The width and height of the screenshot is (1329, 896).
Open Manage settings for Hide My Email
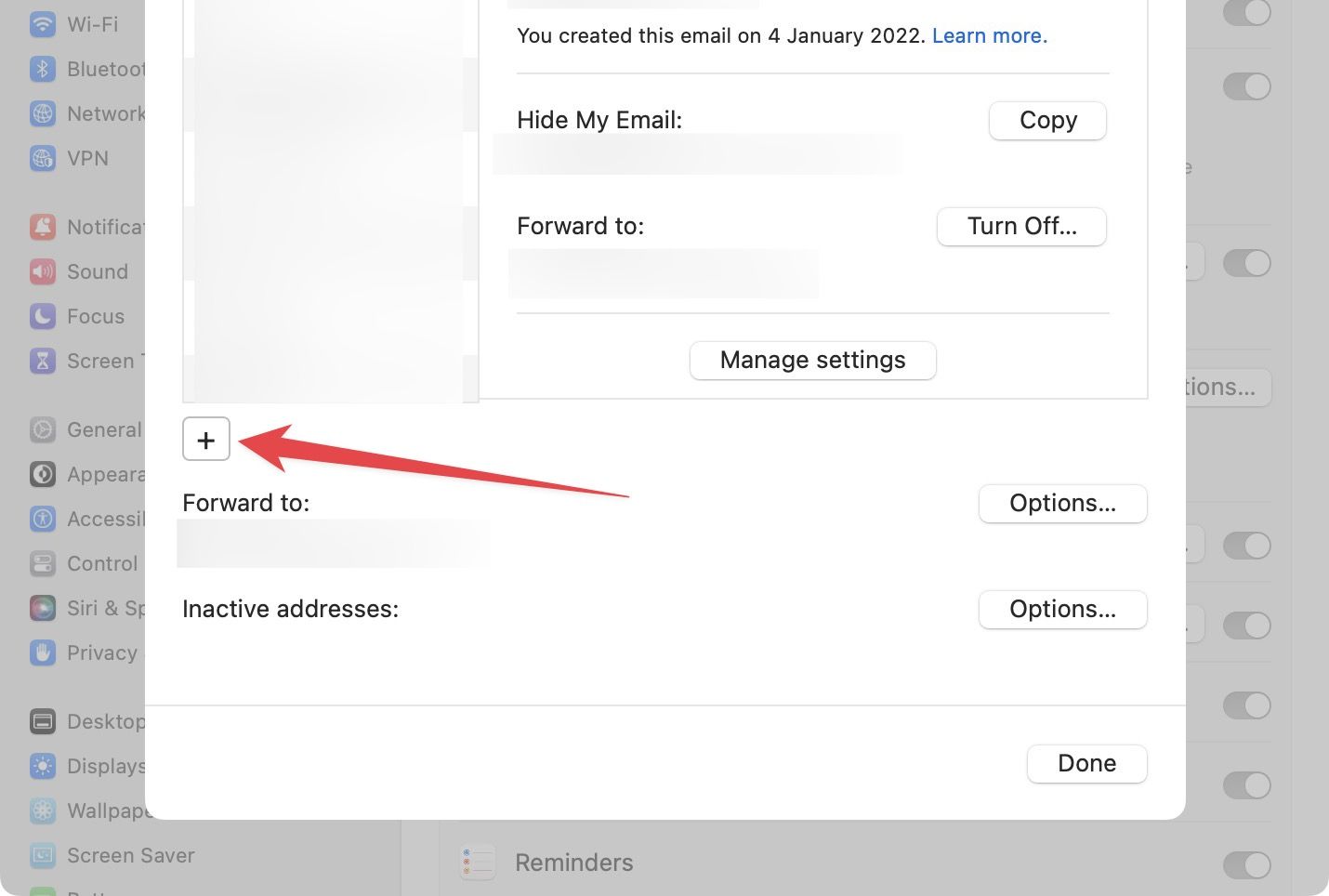(x=812, y=360)
